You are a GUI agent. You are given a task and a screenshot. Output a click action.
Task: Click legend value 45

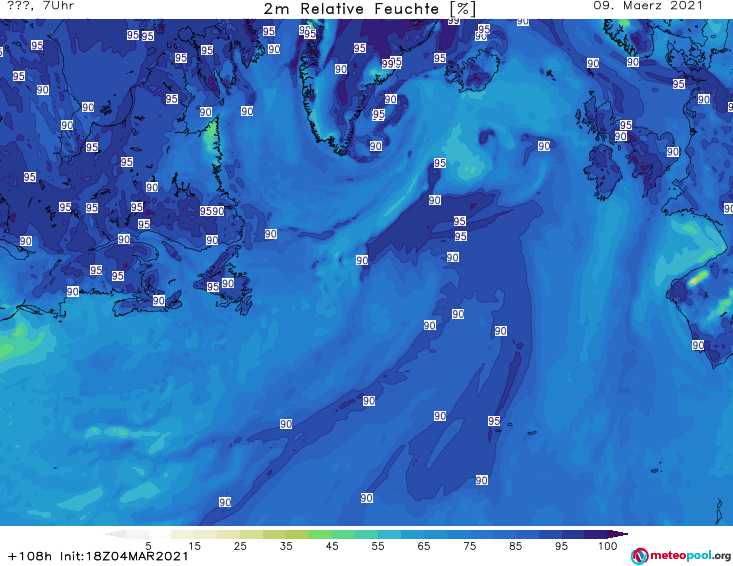pyautogui.click(x=332, y=546)
